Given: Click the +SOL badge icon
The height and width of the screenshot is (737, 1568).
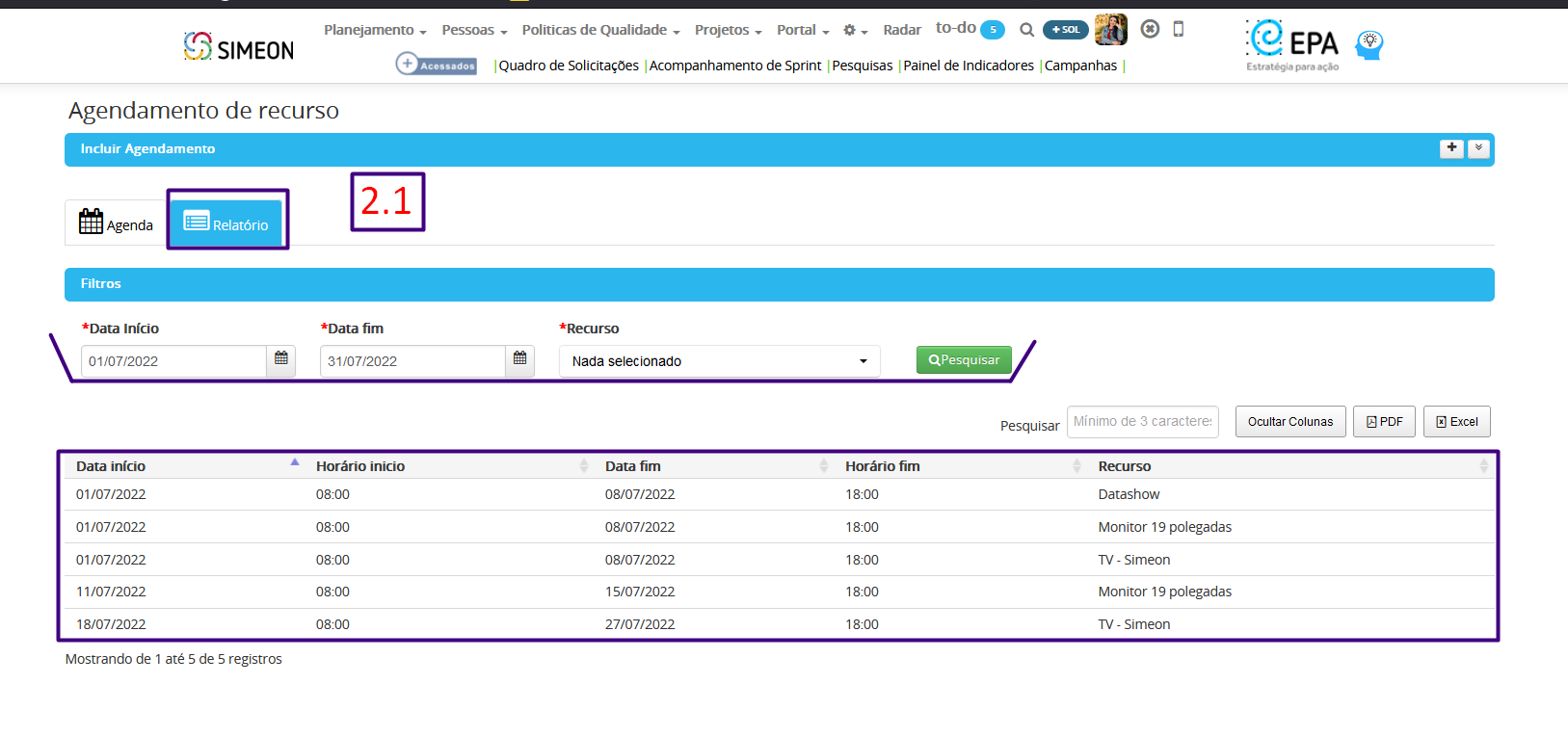Looking at the screenshot, I should point(1065,30).
